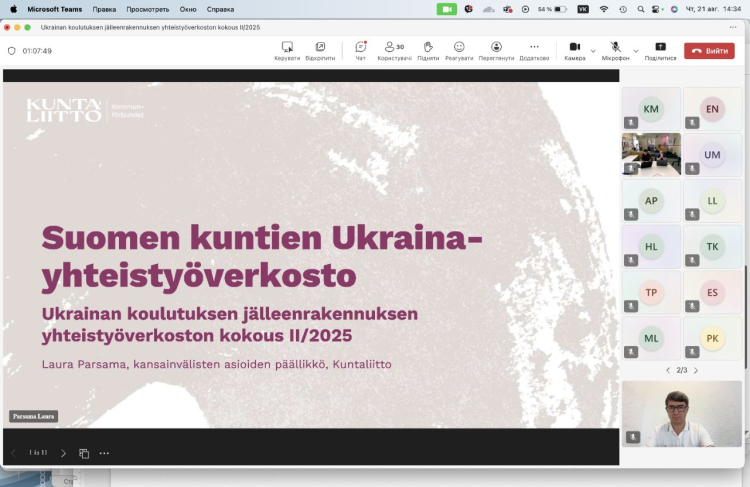Select the live video participant thumbnail
The height and width of the screenshot is (487, 750).
click(651, 154)
